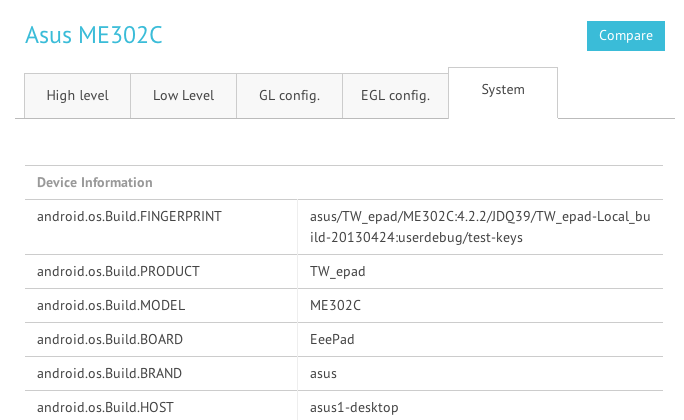
Task: Click the Compare button
Action: (x=625, y=35)
